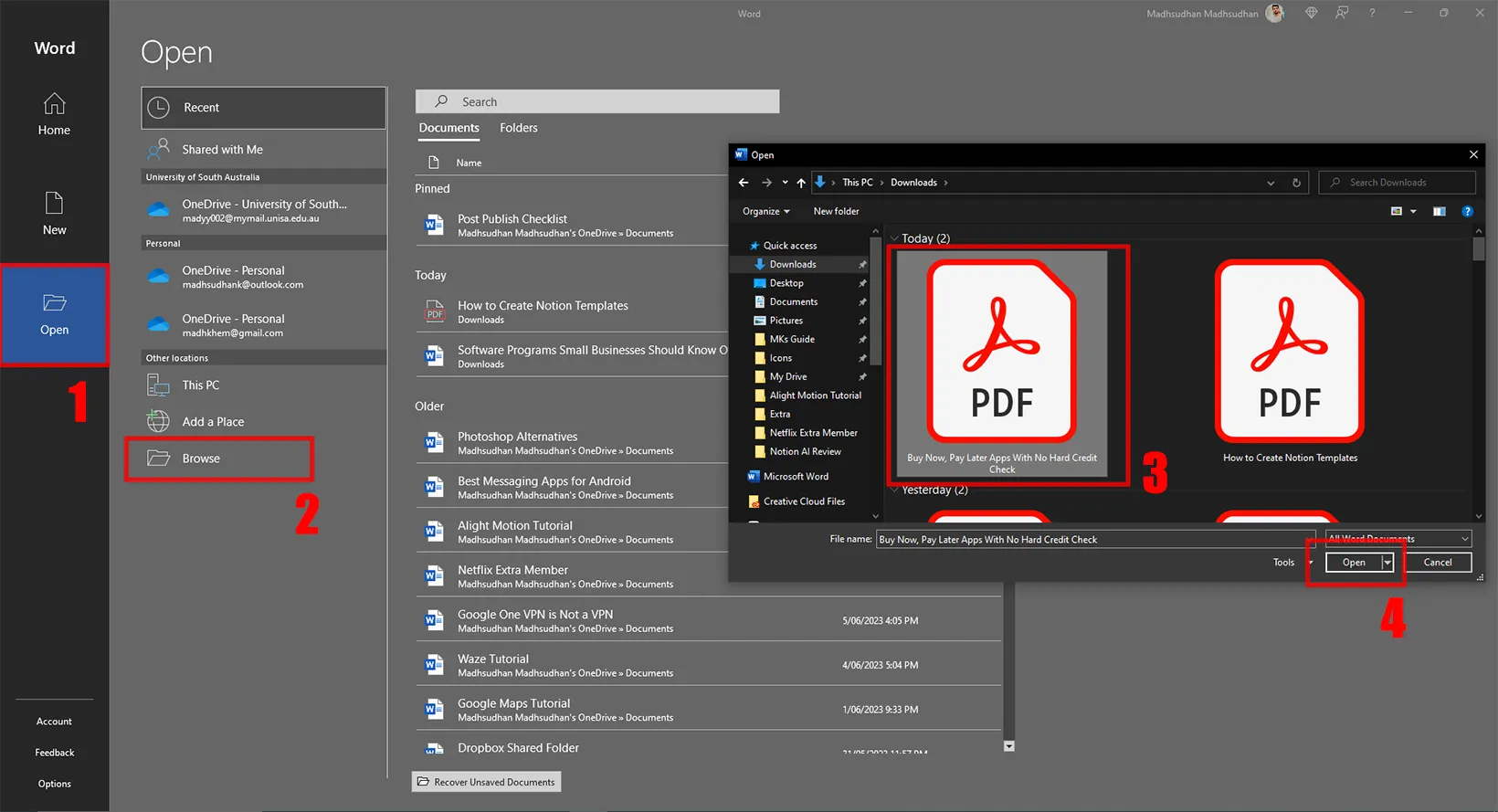Open the change view layout icon
The height and width of the screenshot is (812, 1498).
1397,211
